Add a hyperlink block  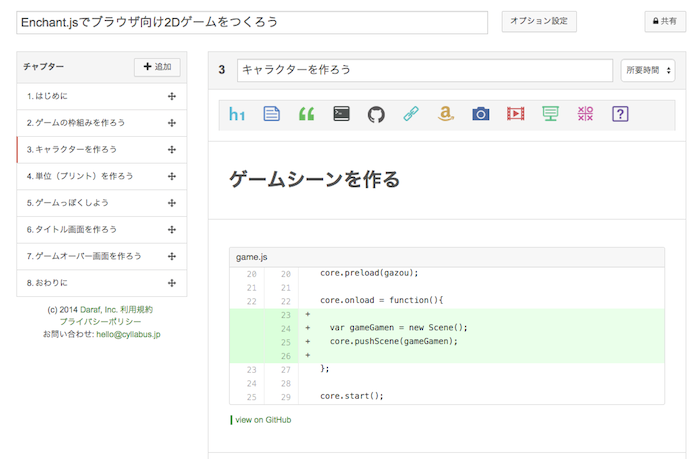point(411,114)
